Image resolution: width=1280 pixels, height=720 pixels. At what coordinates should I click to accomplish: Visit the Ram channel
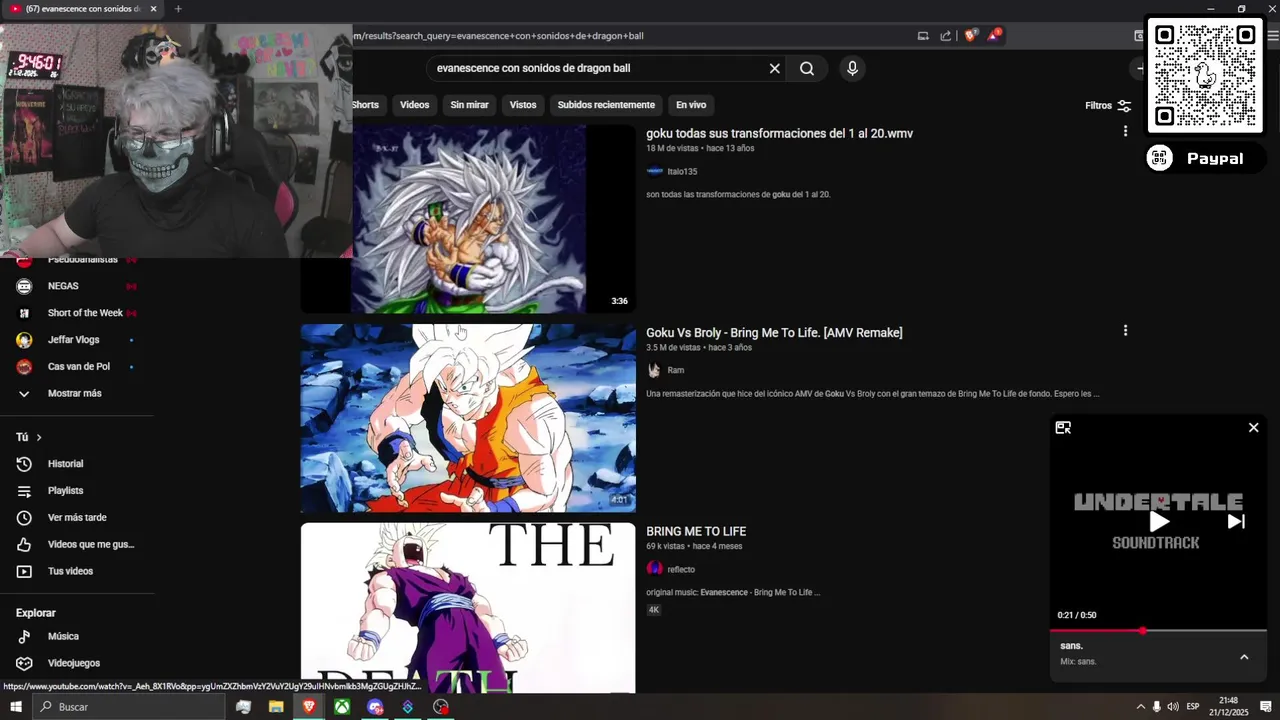[675, 370]
